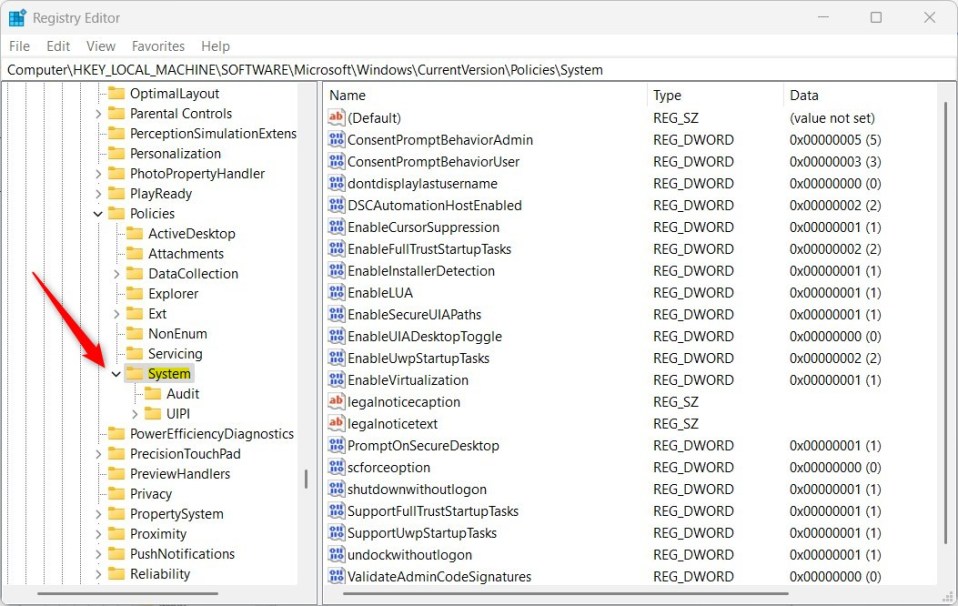The height and width of the screenshot is (606, 958).
Task: Open the Favorites menu
Action: pos(158,46)
